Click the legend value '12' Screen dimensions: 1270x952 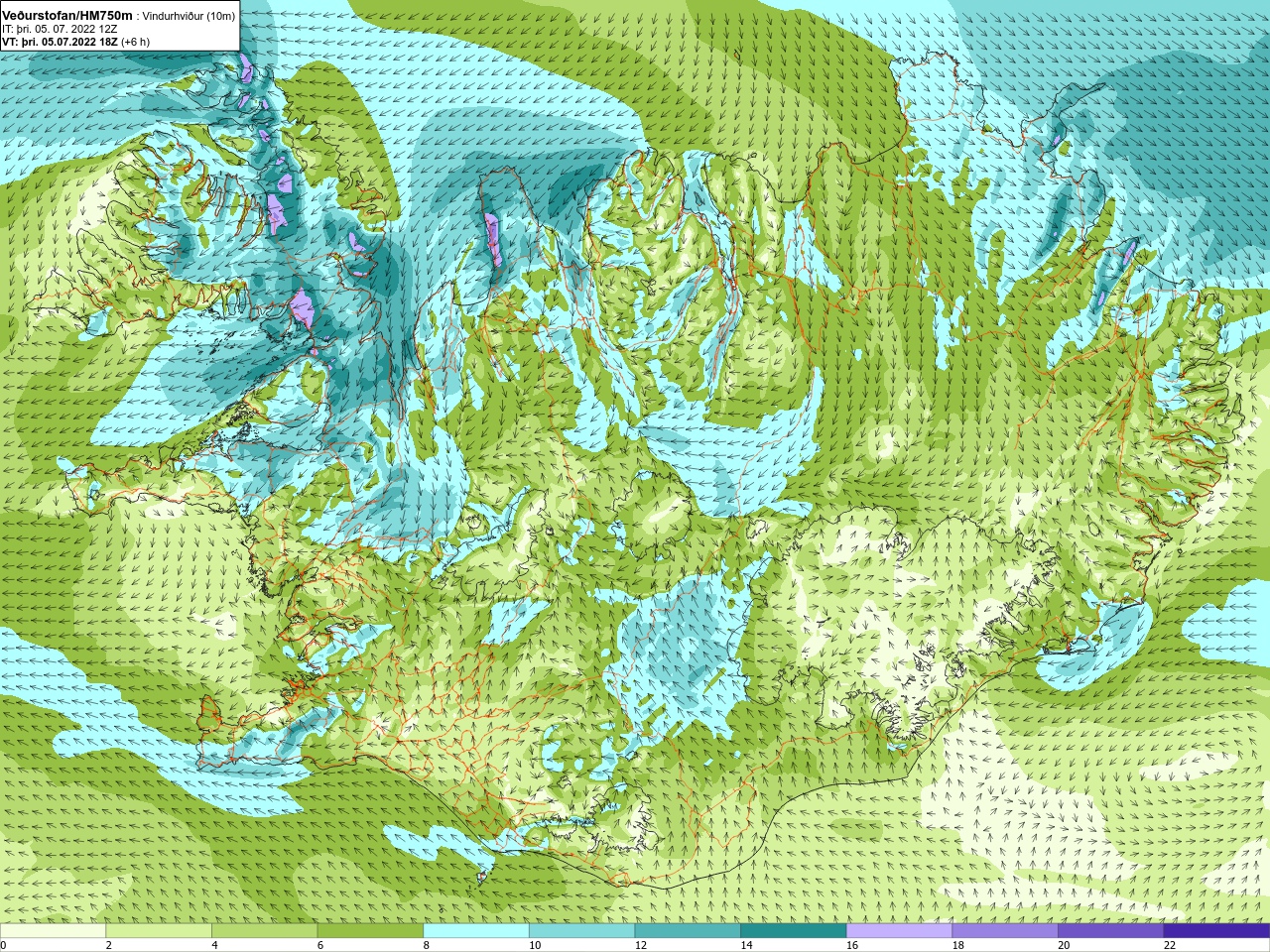[x=640, y=945]
